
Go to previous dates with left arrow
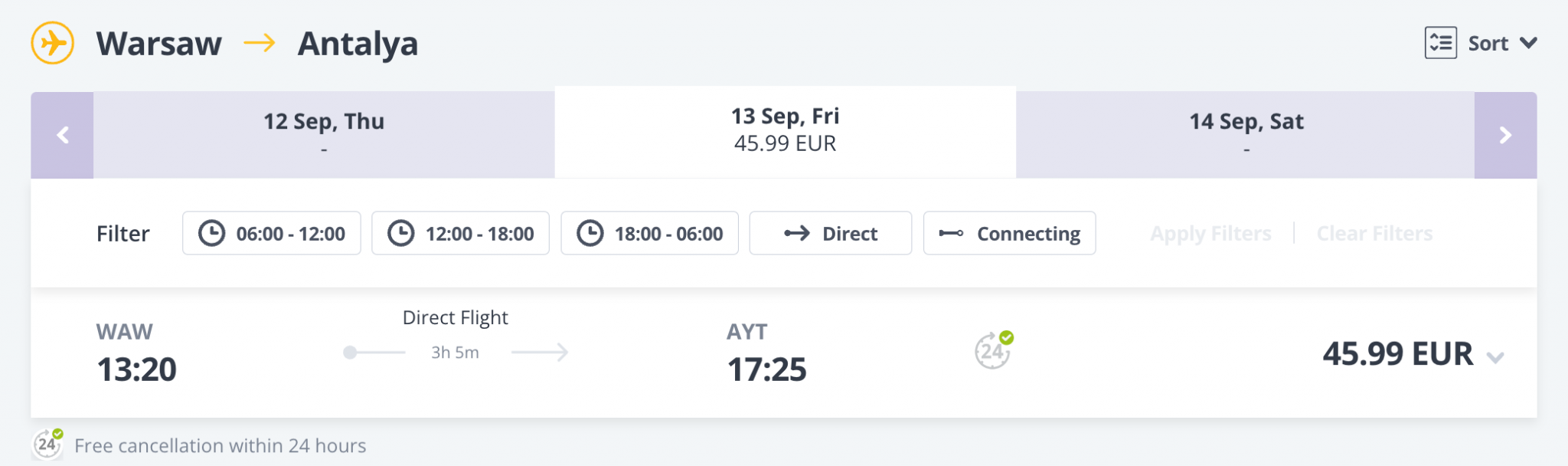tap(63, 136)
